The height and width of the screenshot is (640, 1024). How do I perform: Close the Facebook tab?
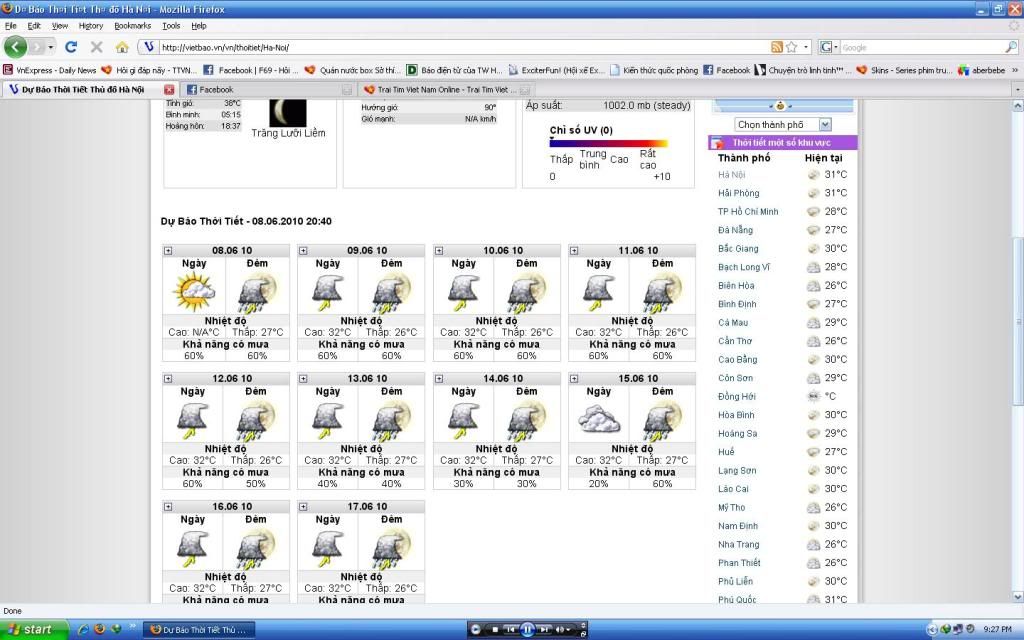click(347, 89)
